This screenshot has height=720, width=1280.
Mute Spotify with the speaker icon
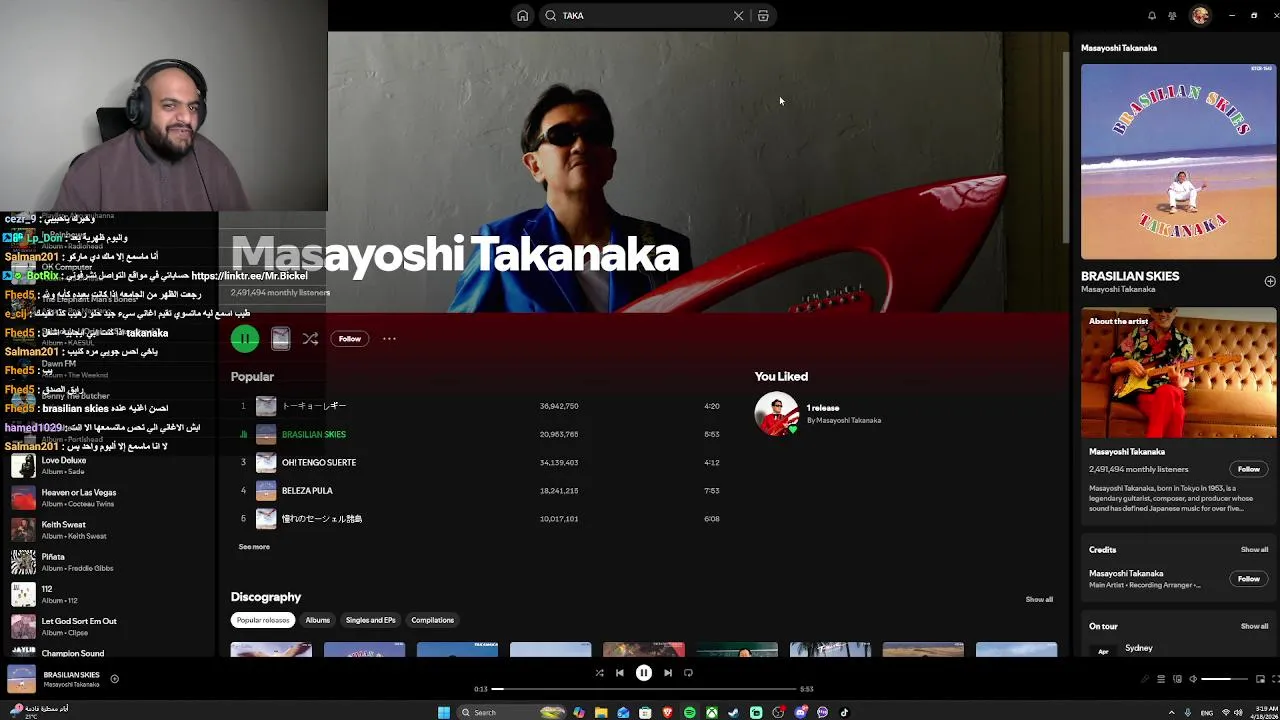coord(1192,679)
